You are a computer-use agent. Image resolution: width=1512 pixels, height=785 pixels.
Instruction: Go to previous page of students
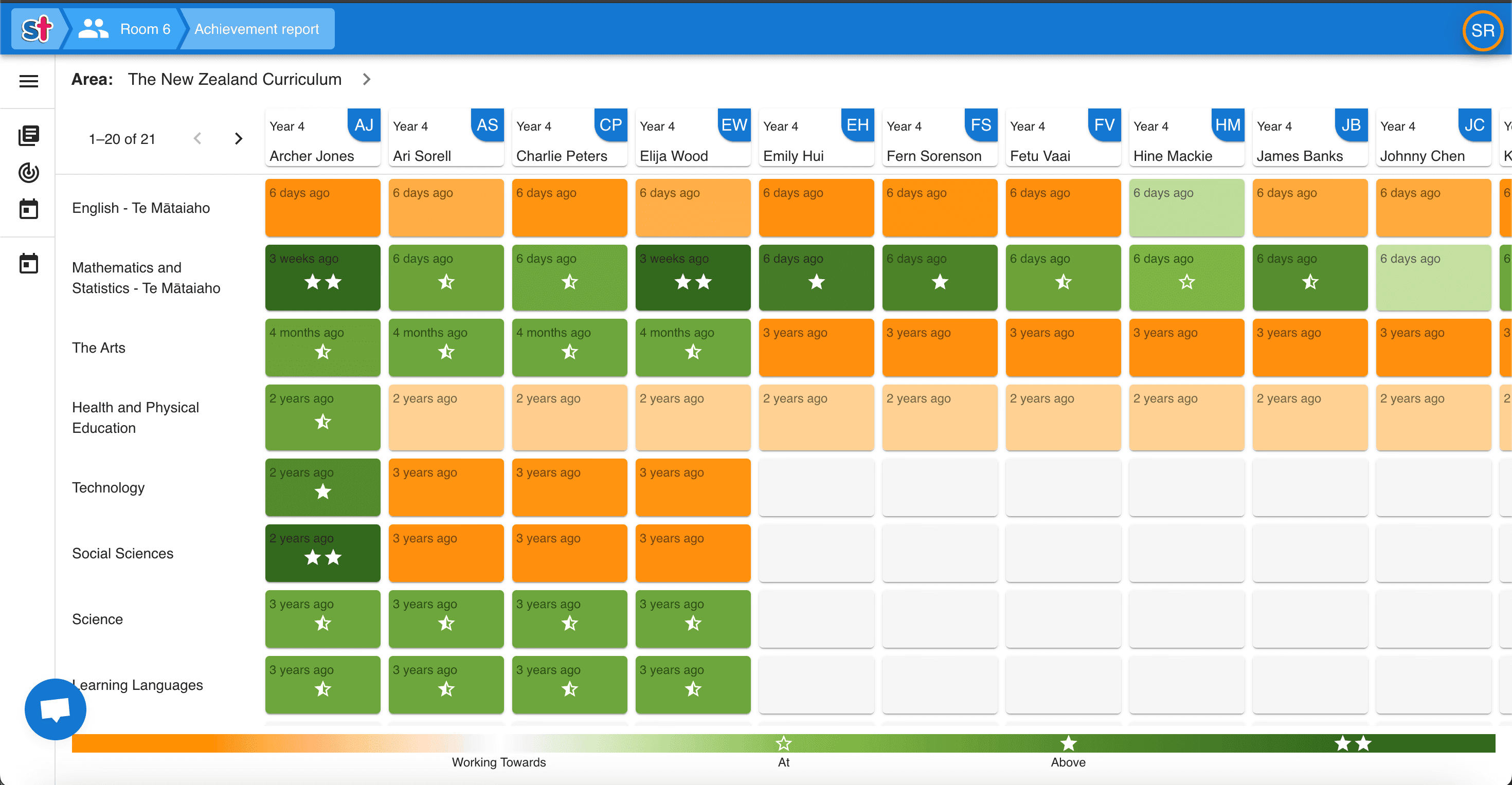pyautogui.click(x=198, y=139)
